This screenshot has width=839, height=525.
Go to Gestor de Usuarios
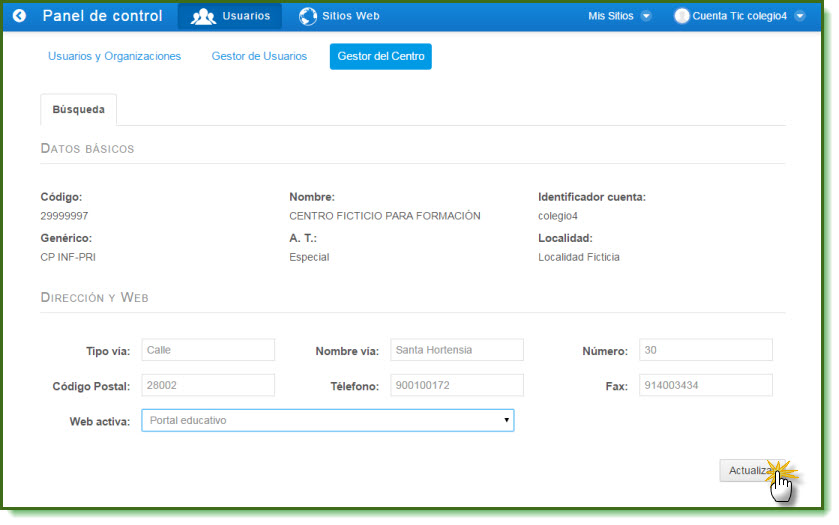259,57
